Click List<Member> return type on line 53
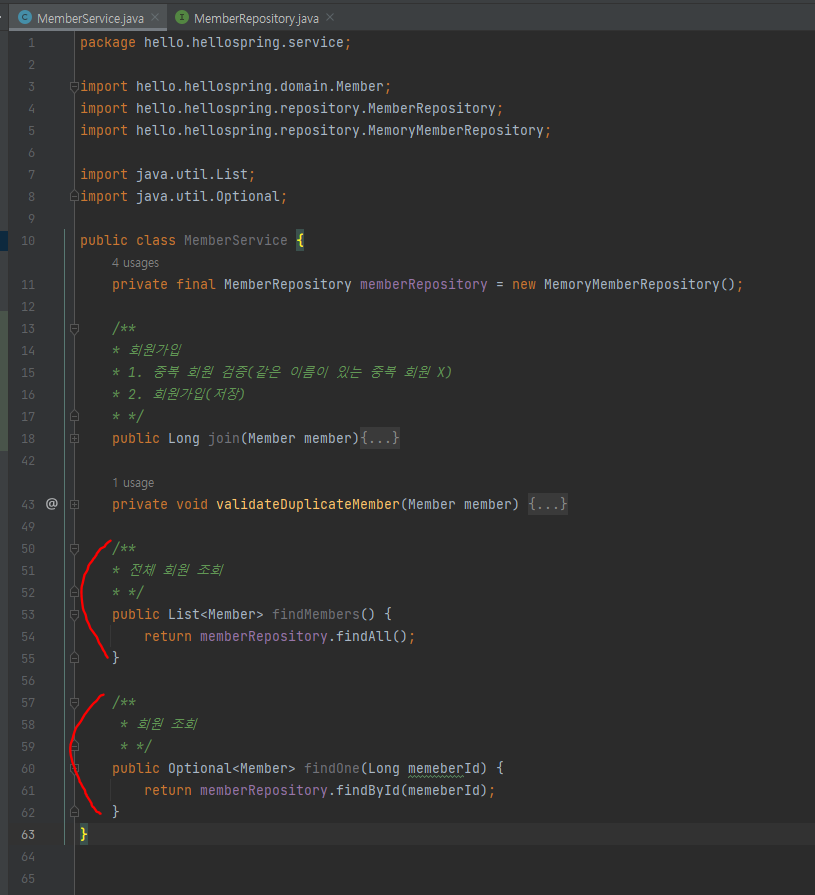 tap(215, 614)
